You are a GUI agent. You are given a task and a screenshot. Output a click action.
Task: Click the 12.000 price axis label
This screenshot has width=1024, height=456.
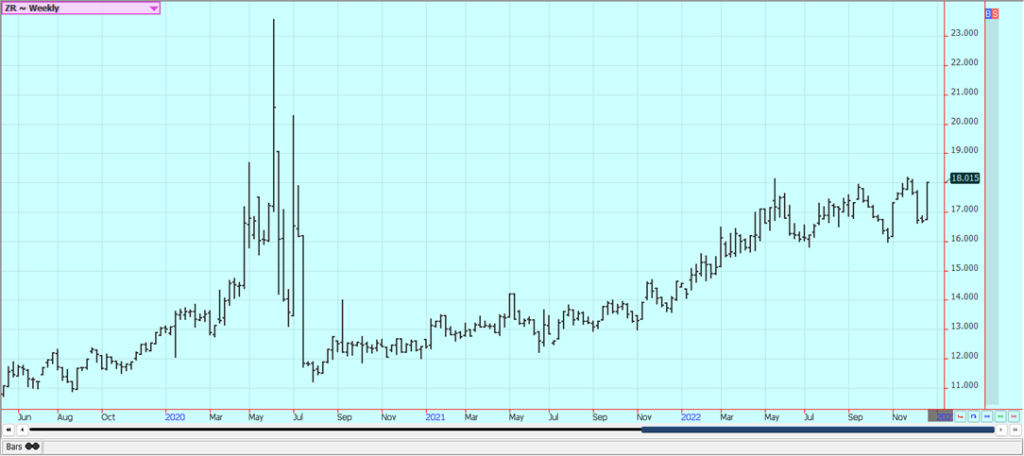click(965, 356)
